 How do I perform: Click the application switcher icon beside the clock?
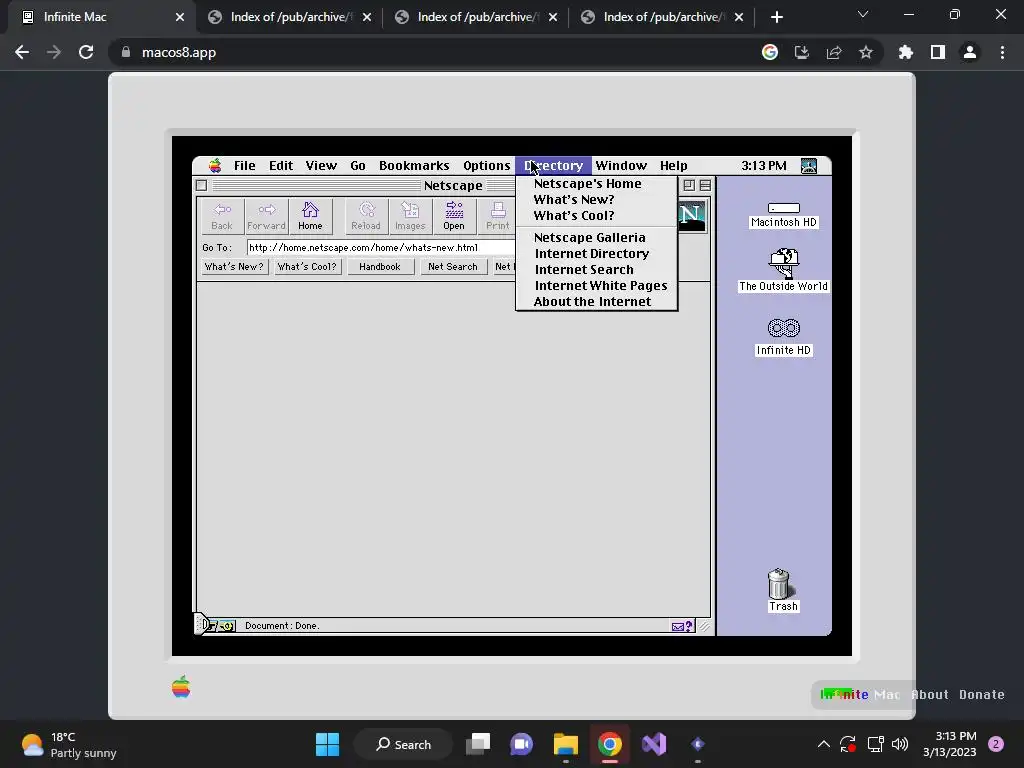(809, 166)
